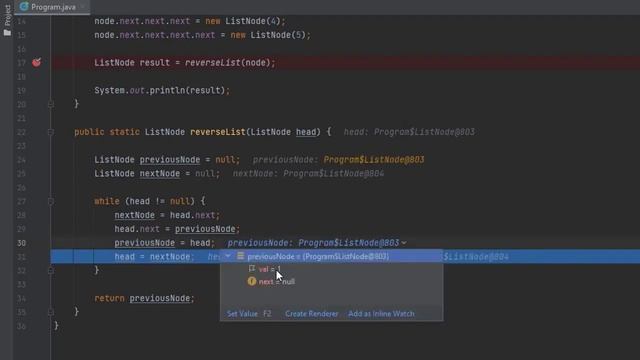
Task: Click 'head.next = previousNode;' on line 29
Action: [177, 229]
